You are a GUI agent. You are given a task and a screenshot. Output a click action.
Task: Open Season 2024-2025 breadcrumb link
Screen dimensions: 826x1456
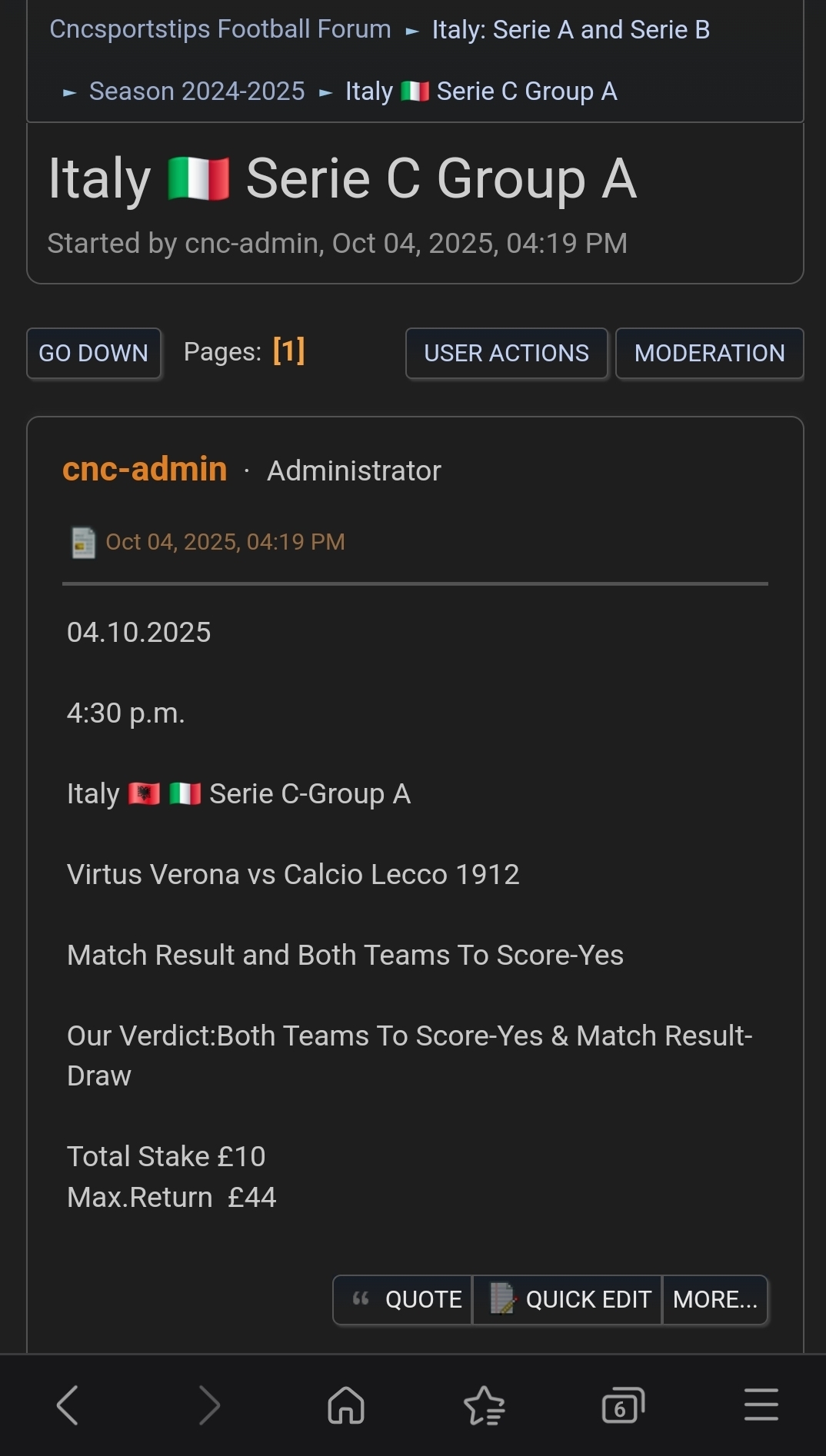click(x=197, y=91)
